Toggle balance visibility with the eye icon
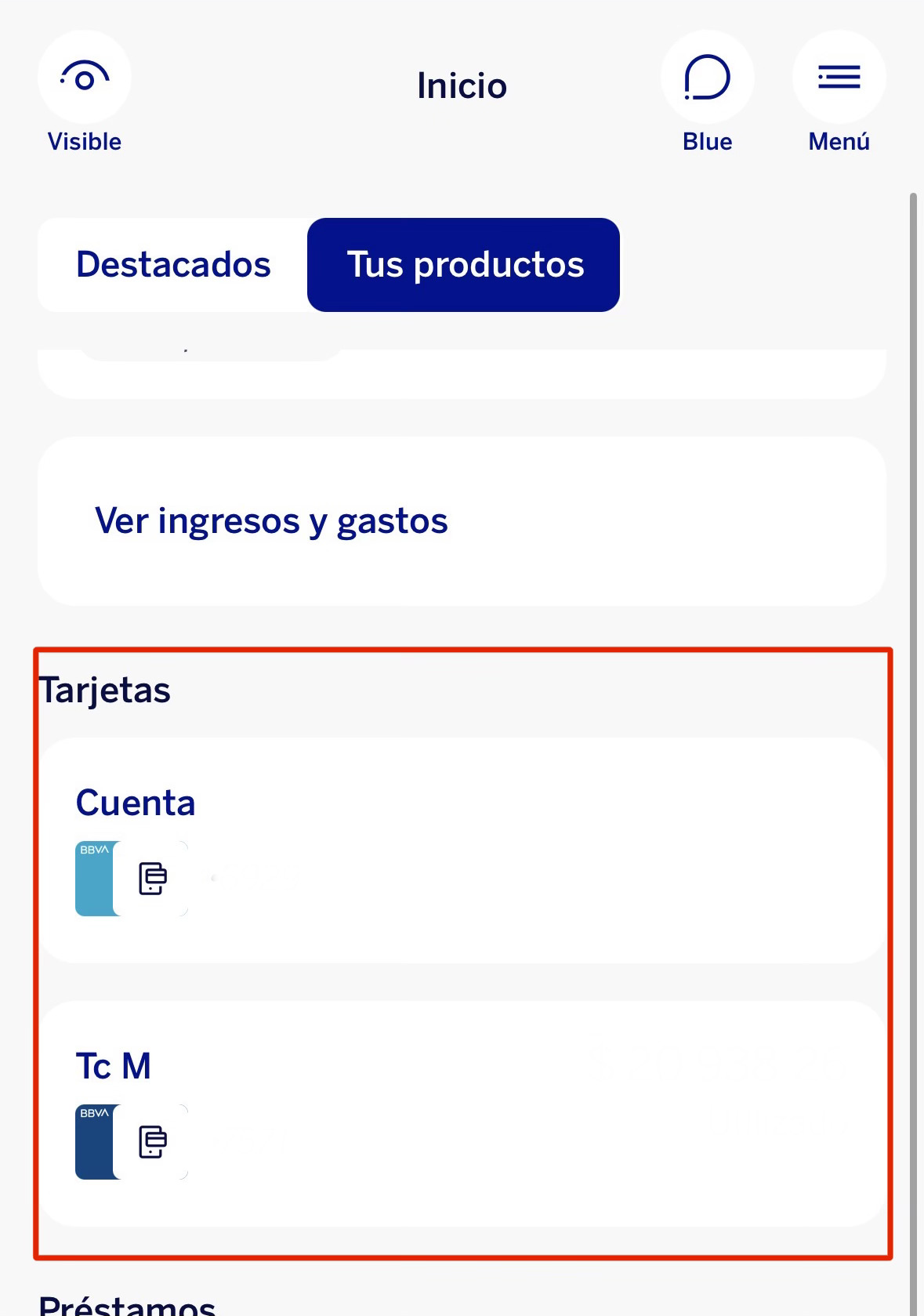 (85, 78)
